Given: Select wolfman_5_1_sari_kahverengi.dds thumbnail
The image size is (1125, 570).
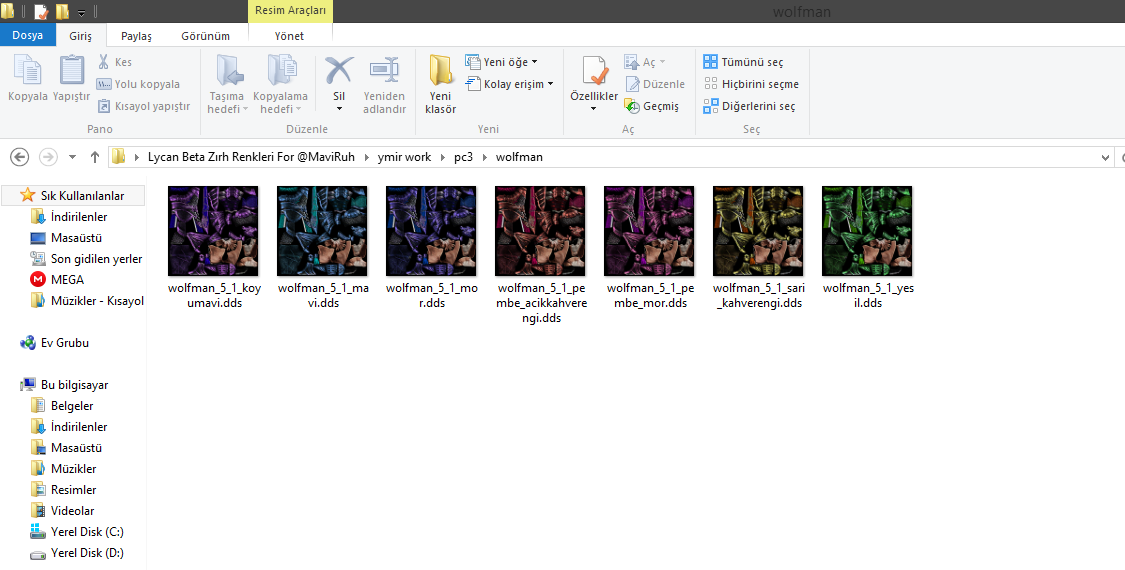Looking at the screenshot, I should 758,231.
